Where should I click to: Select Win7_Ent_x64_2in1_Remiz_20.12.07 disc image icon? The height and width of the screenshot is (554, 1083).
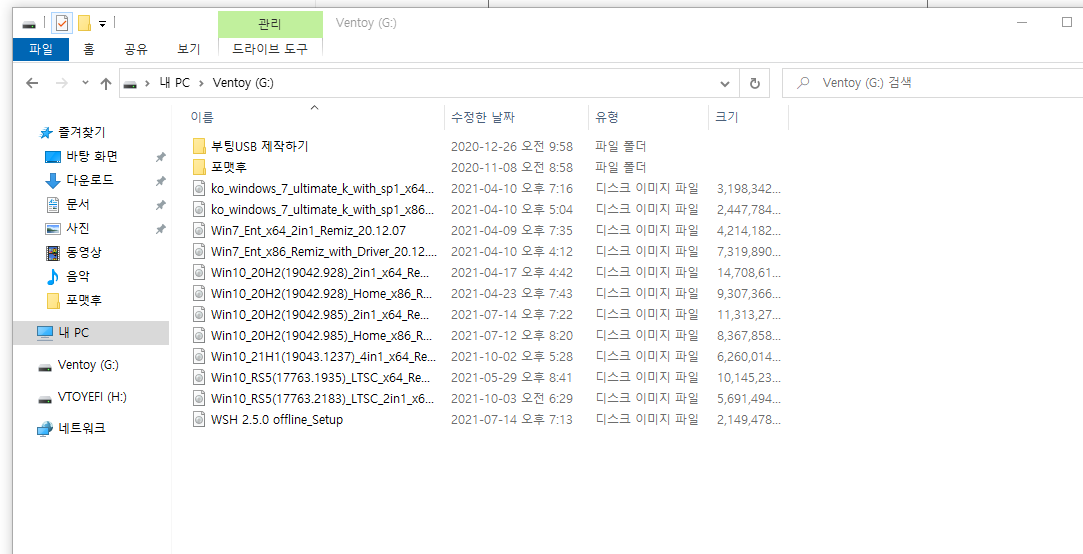(x=199, y=230)
